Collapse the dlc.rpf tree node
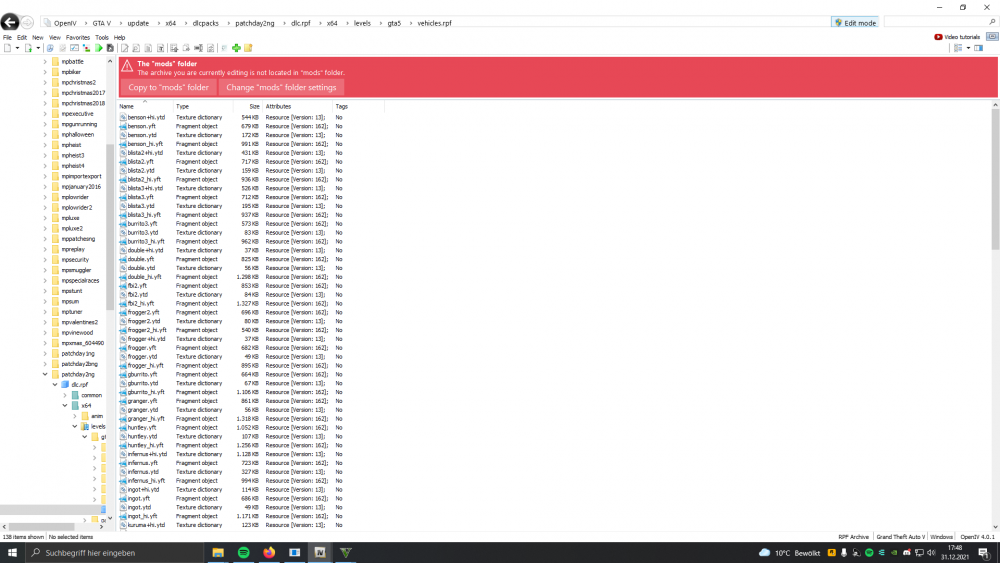The width and height of the screenshot is (1000, 563). (55, 384)
